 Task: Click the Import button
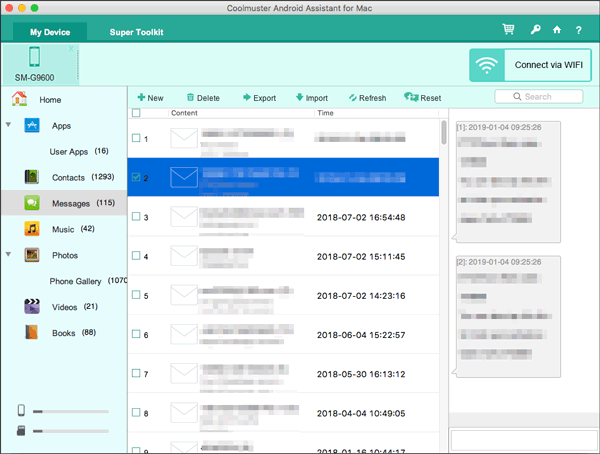click(x=312, y=98)
